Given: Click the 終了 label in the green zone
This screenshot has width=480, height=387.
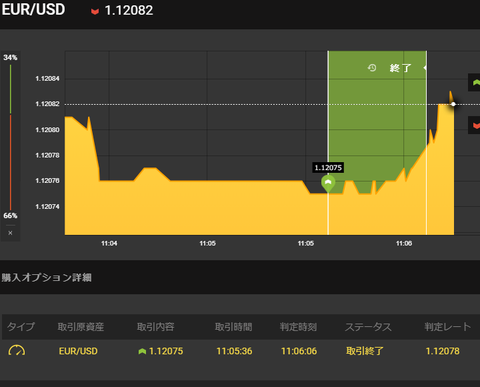Looking at the screenshot, I should (401, 68).
